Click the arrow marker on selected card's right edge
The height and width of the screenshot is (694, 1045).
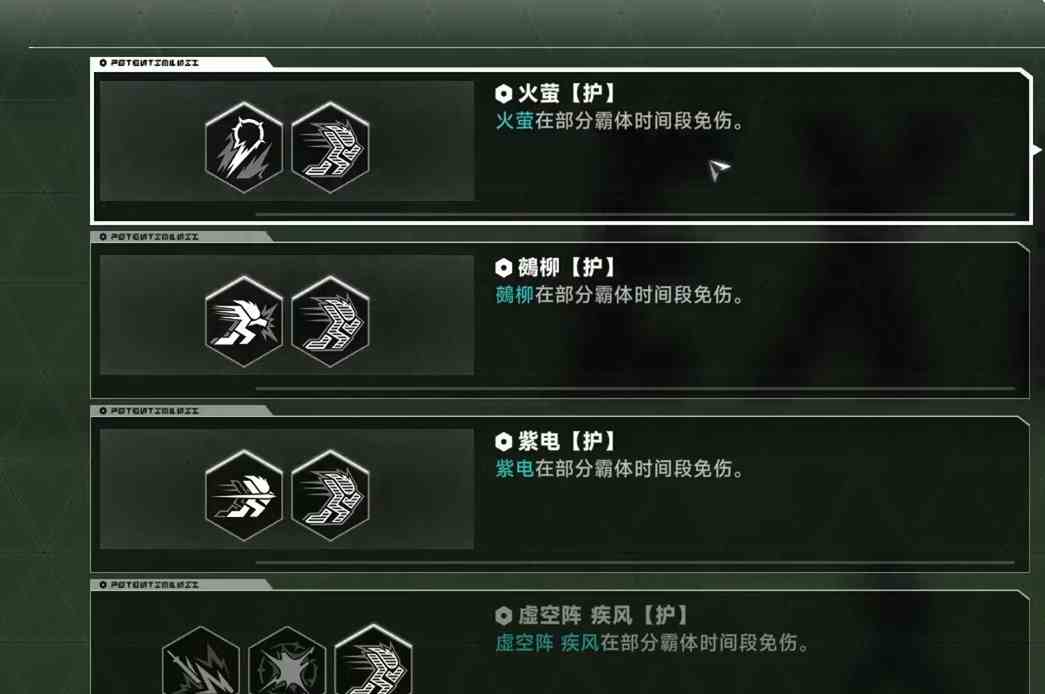click(1037, 150)
